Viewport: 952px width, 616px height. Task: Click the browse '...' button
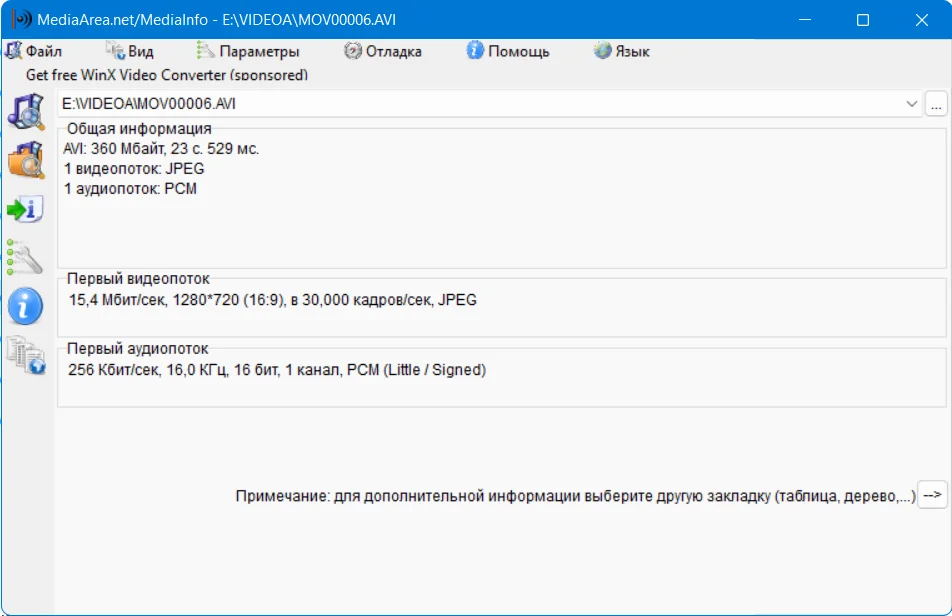point(936,104)
